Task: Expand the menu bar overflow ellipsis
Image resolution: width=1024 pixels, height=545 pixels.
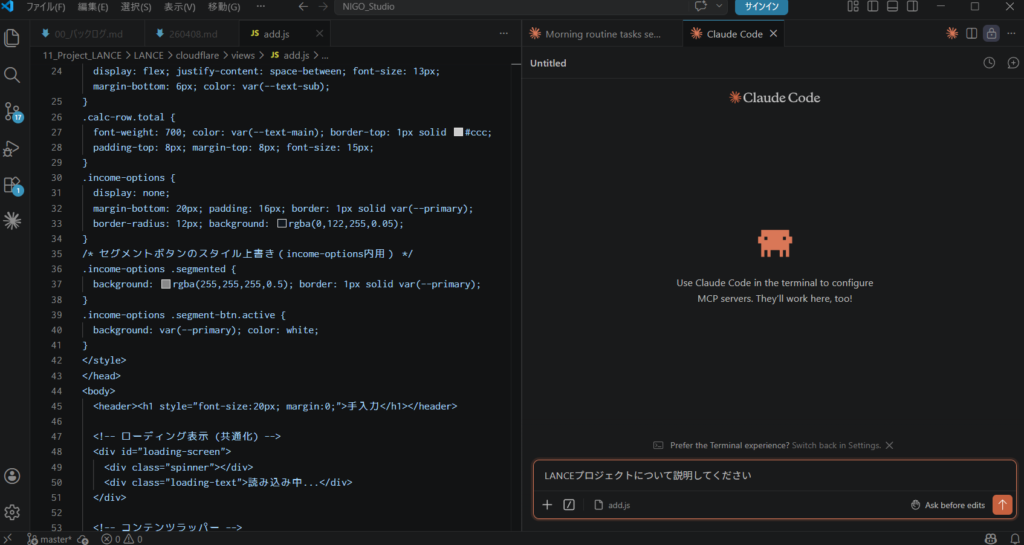Action: pos(259,7)
